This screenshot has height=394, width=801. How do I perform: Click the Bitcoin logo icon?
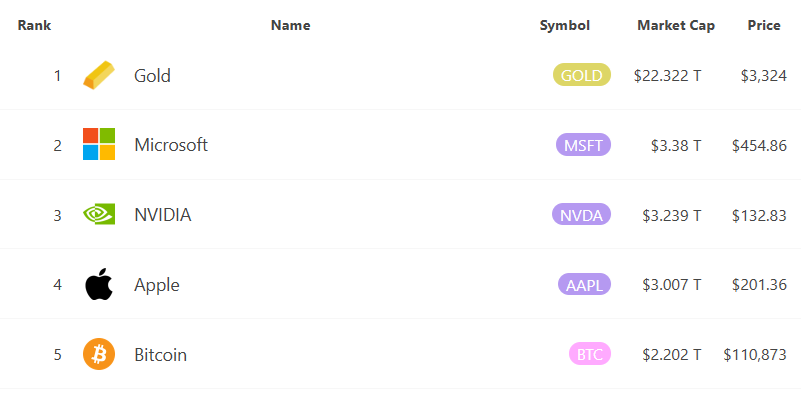click(99, 354)
